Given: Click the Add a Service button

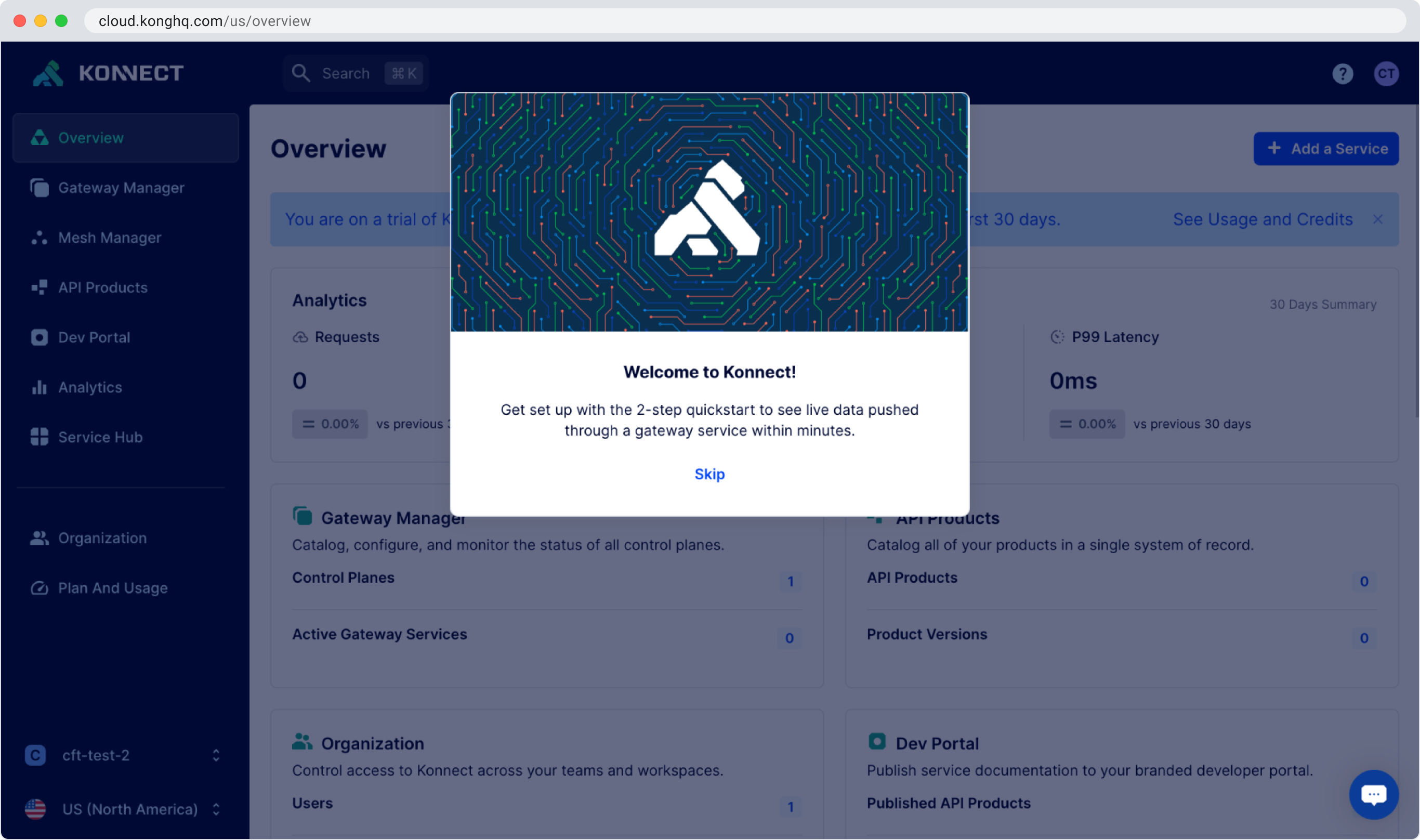Looking at the screenshot, I should tap(1325, 149).
